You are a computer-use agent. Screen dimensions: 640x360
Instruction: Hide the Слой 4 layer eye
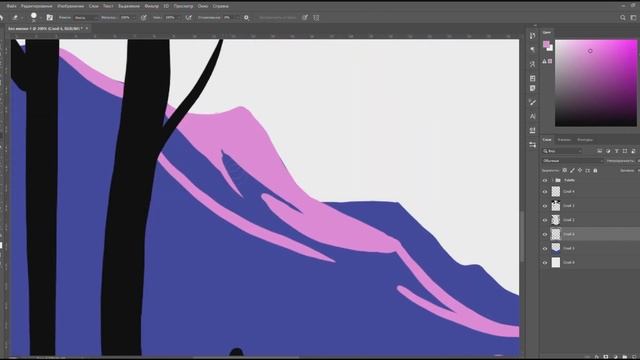pyautogui.click(x=545, y=191)
